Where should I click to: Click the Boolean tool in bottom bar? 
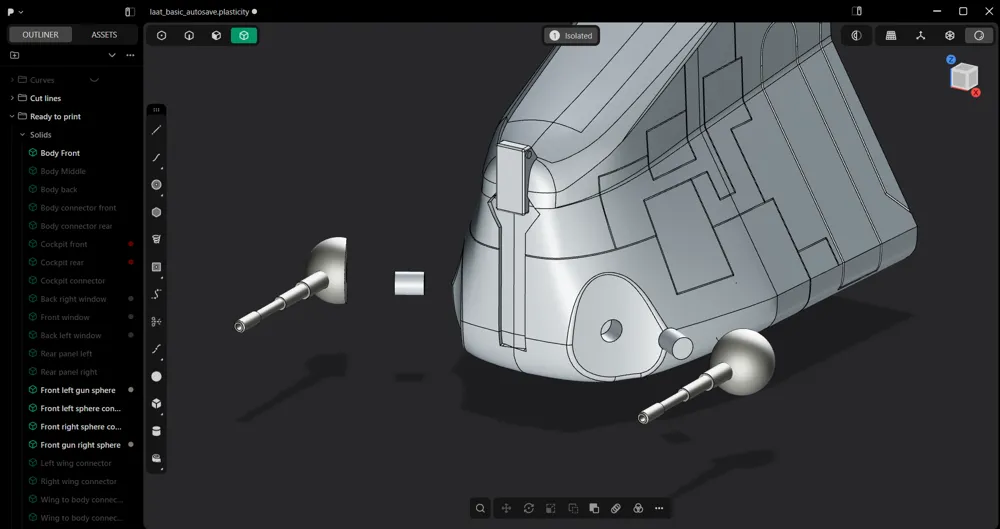(x=594, y=509)
